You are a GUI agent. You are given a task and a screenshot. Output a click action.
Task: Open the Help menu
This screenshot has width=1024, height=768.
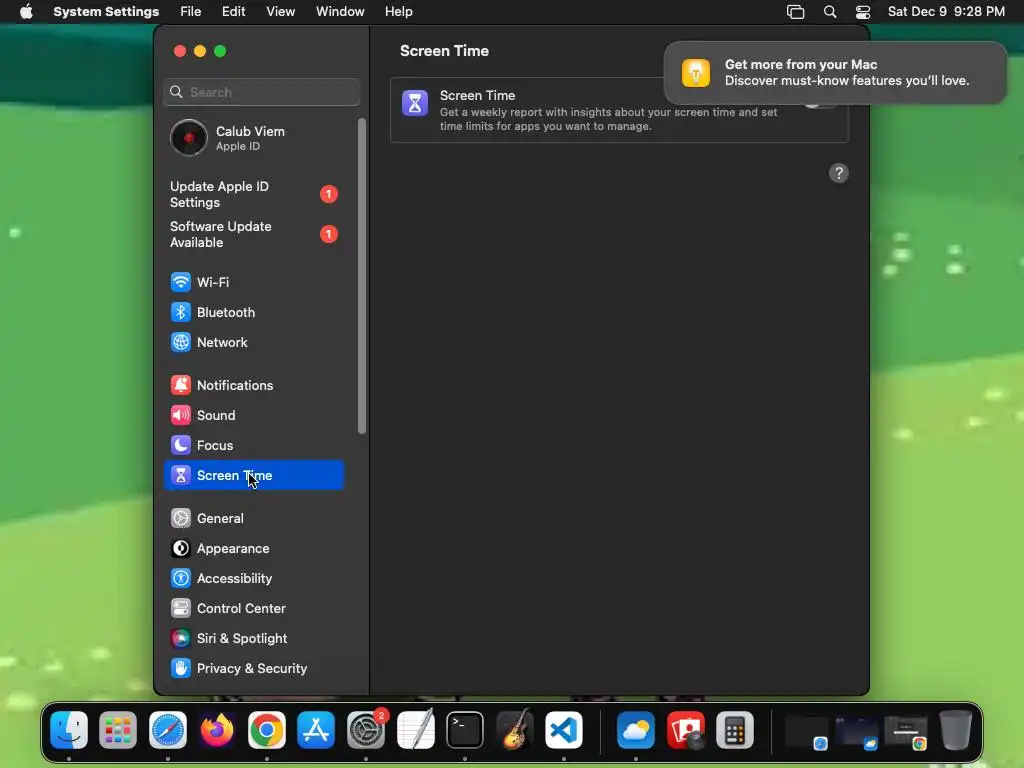pos(398,12)
